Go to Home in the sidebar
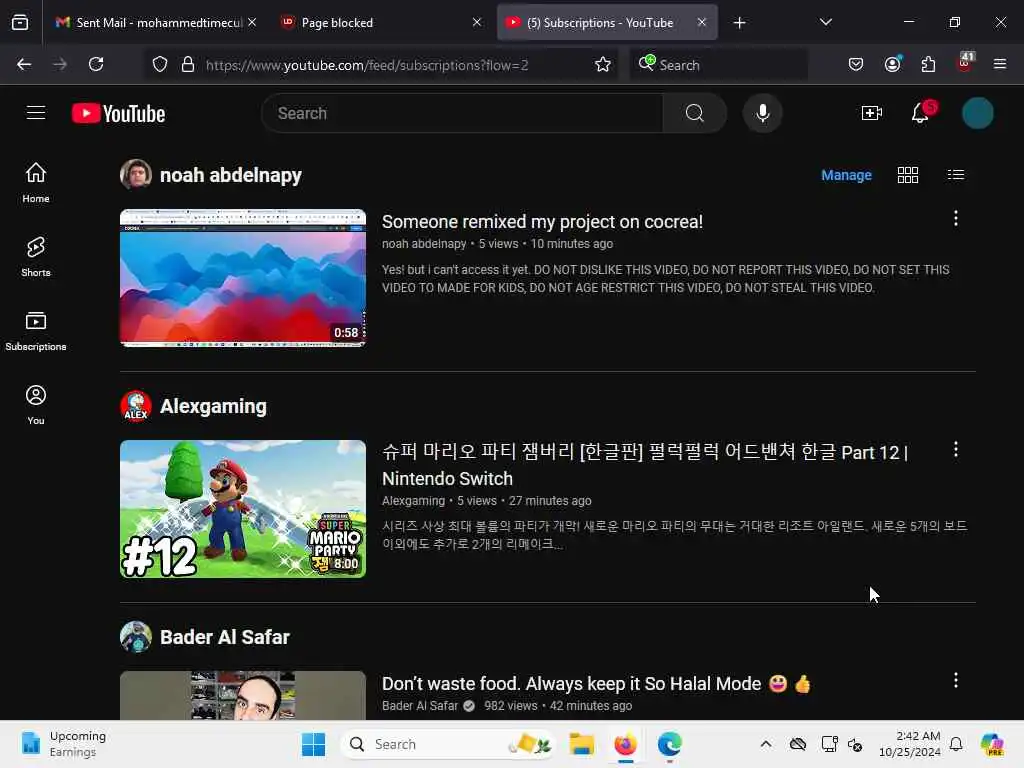The width and height of the screenshot is (1024, 768). [36, 183]
